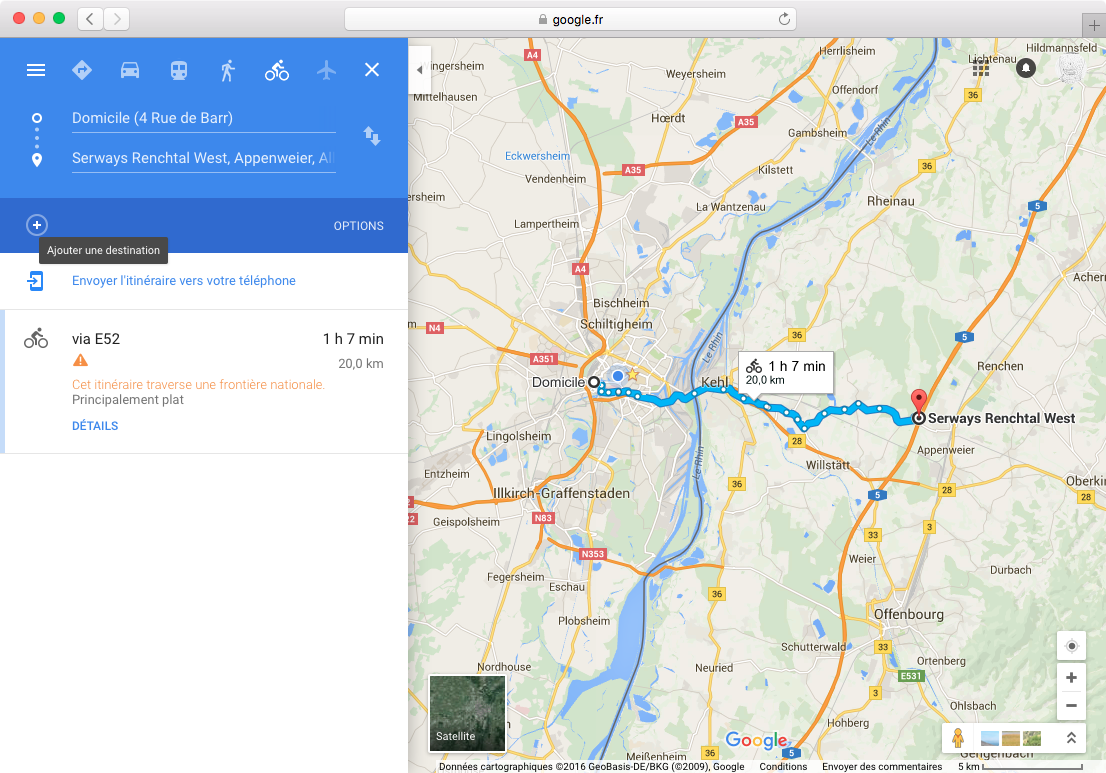Viewport: 1106px width, 773px height.
Task: Open Envoyer l'itinéraire vers votre téléphone
Action: pos(183,281)
